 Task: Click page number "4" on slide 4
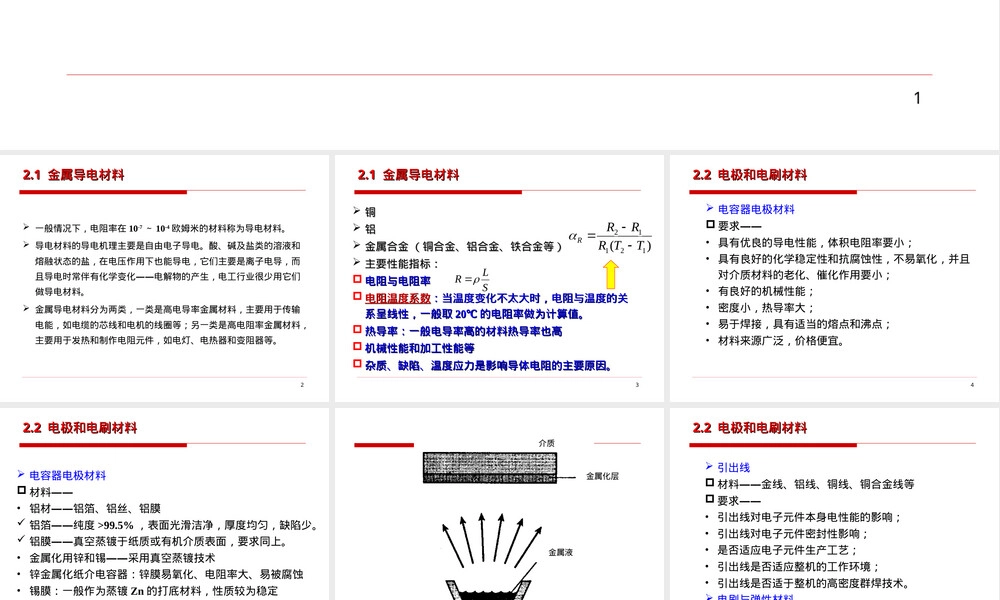[x=972, y=384]
